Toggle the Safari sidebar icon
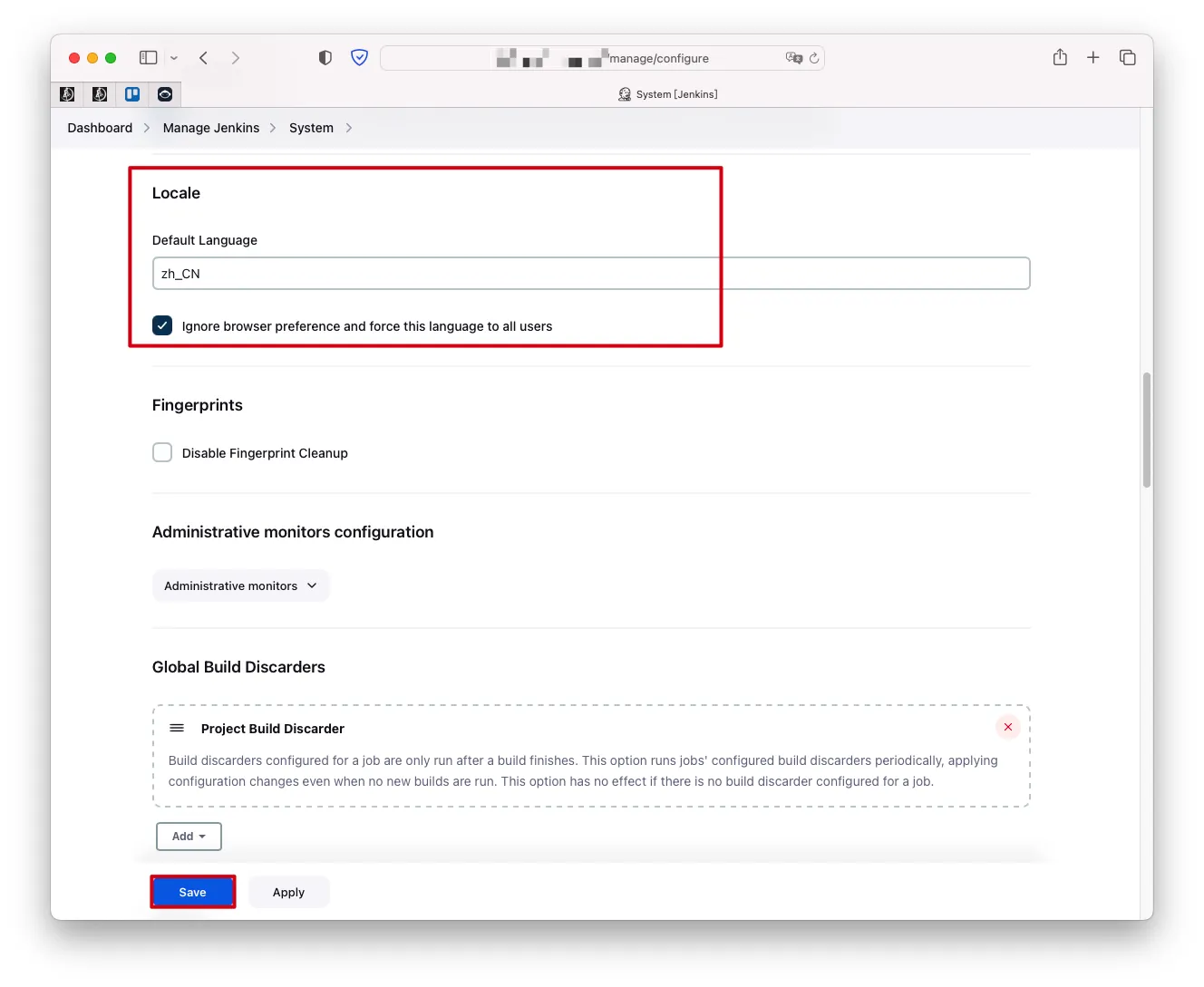This screenshot has width=1204, height=987. pyautogui.click(x=148, y=58)
